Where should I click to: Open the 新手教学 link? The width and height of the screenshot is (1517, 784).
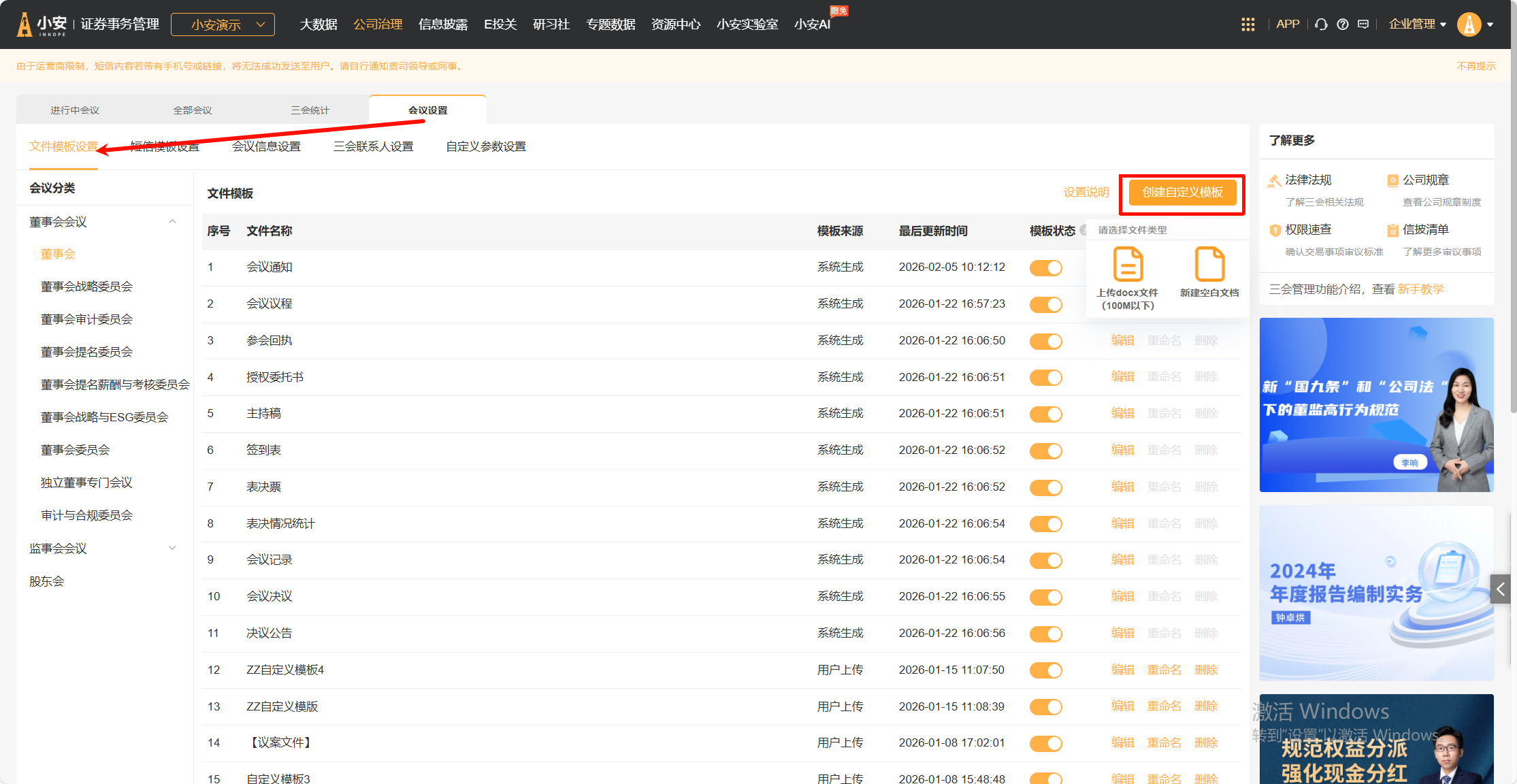click(x=1420, y=289)
